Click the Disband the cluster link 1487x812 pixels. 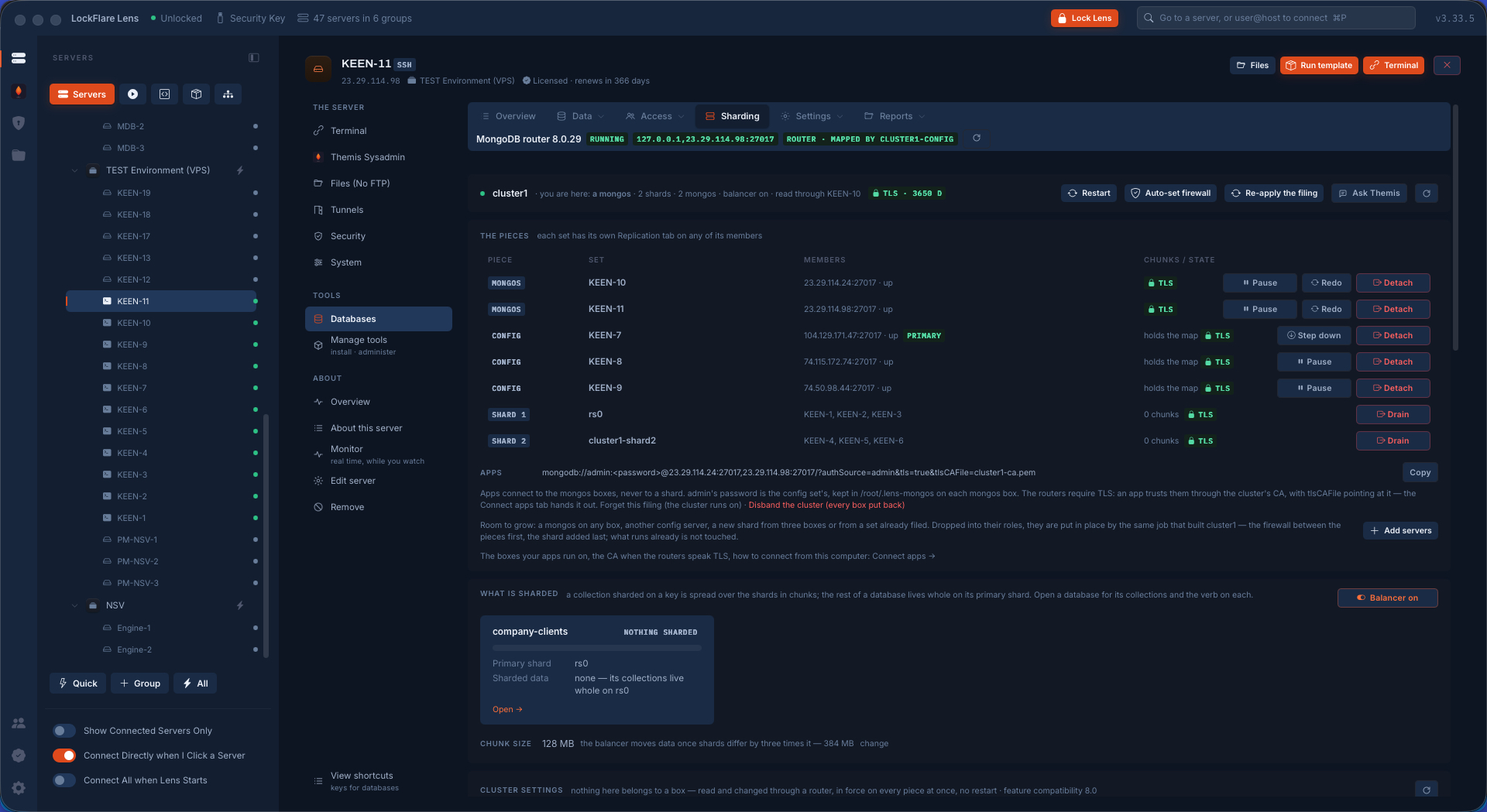pyautogui.click(x=826, y=505)
